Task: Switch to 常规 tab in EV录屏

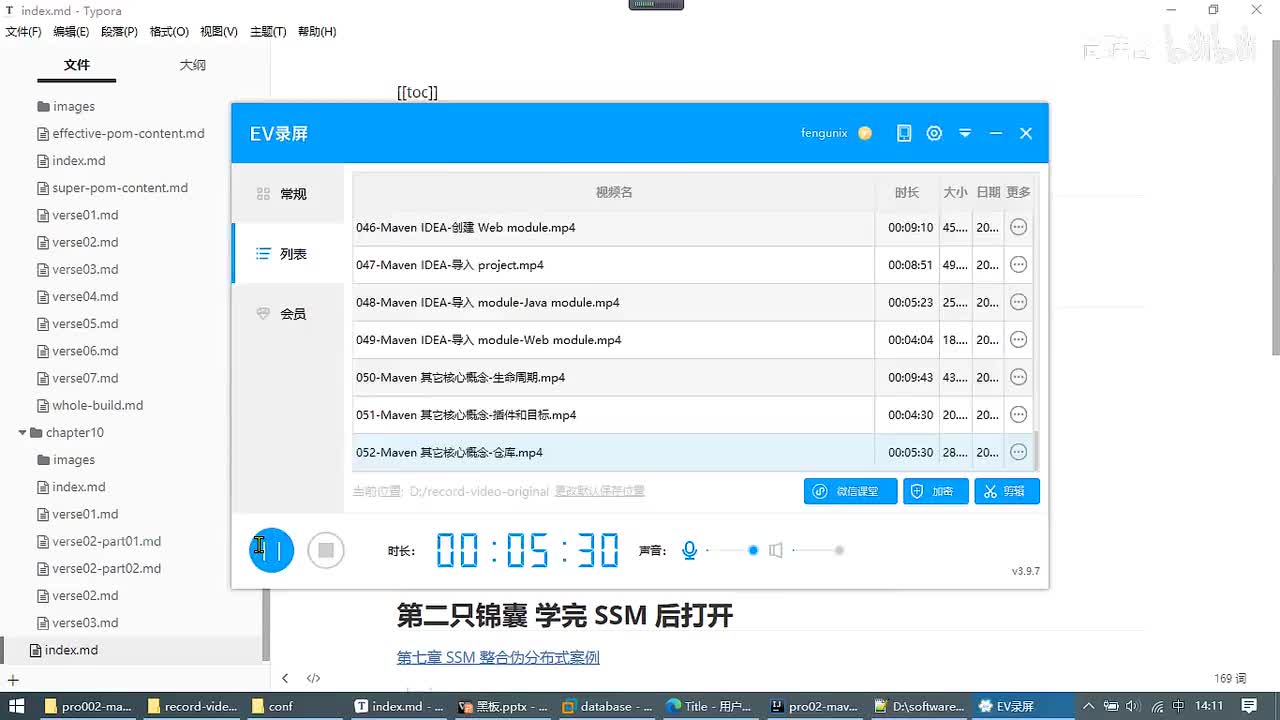Action: pos(288,194)
